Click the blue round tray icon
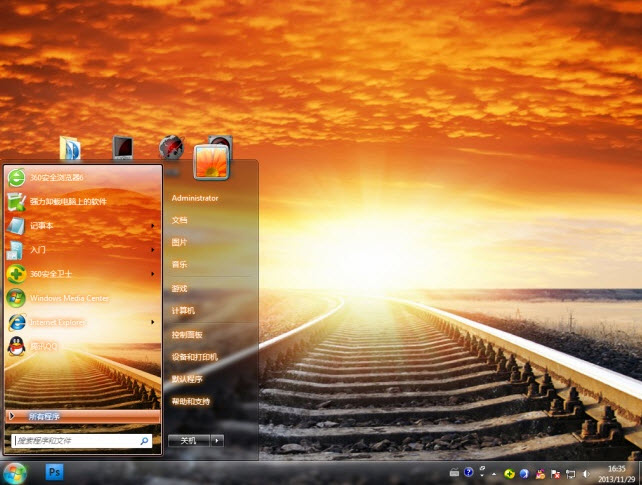Viewport: 642px width, 485px height. (x=524, y=474)
